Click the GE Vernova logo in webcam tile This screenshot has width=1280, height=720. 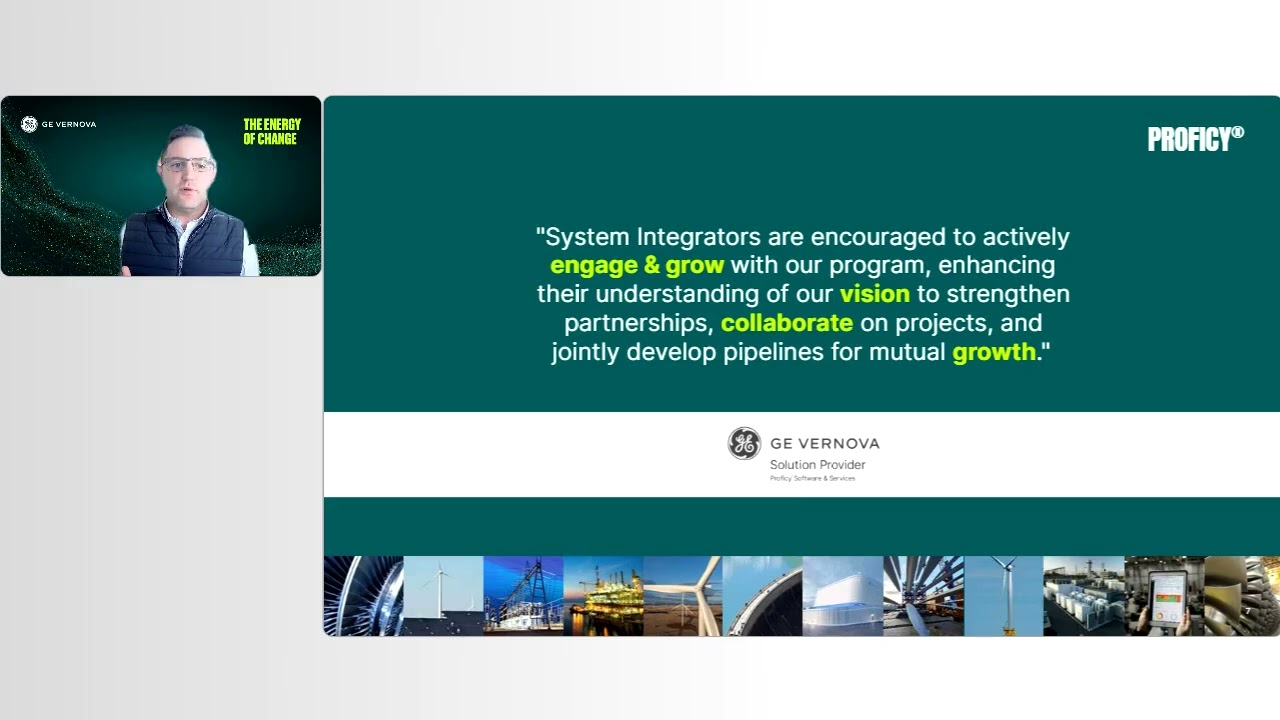pyautogui.click(x=59, y=125)
